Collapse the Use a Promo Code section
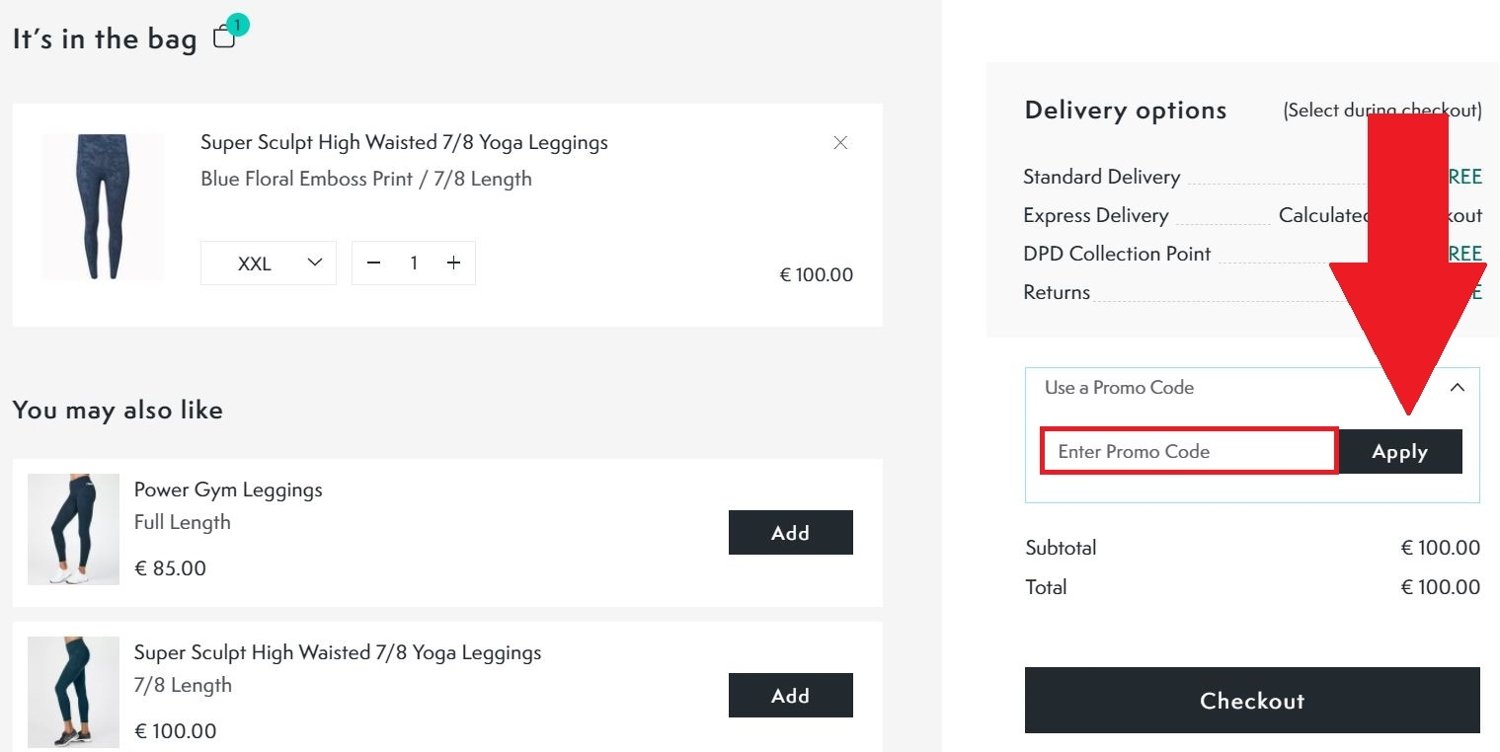Image resolution: width=1500 pixels, height=752 pixels. 1457,387
